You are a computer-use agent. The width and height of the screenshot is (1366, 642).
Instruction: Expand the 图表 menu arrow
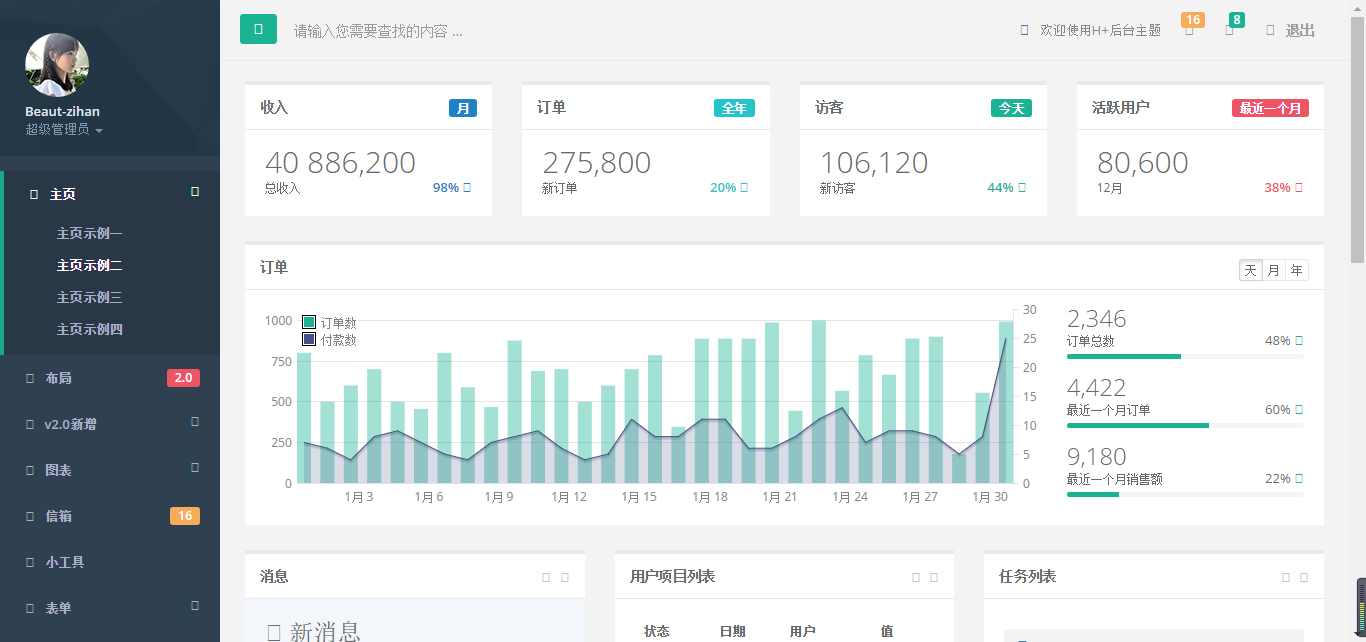[195, 467]
